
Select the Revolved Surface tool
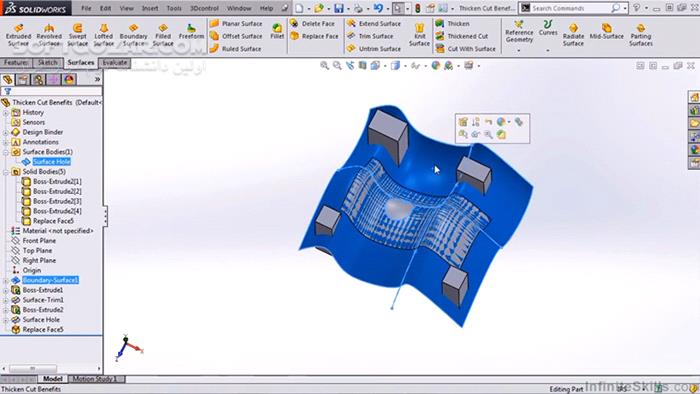tap(49, 35)
